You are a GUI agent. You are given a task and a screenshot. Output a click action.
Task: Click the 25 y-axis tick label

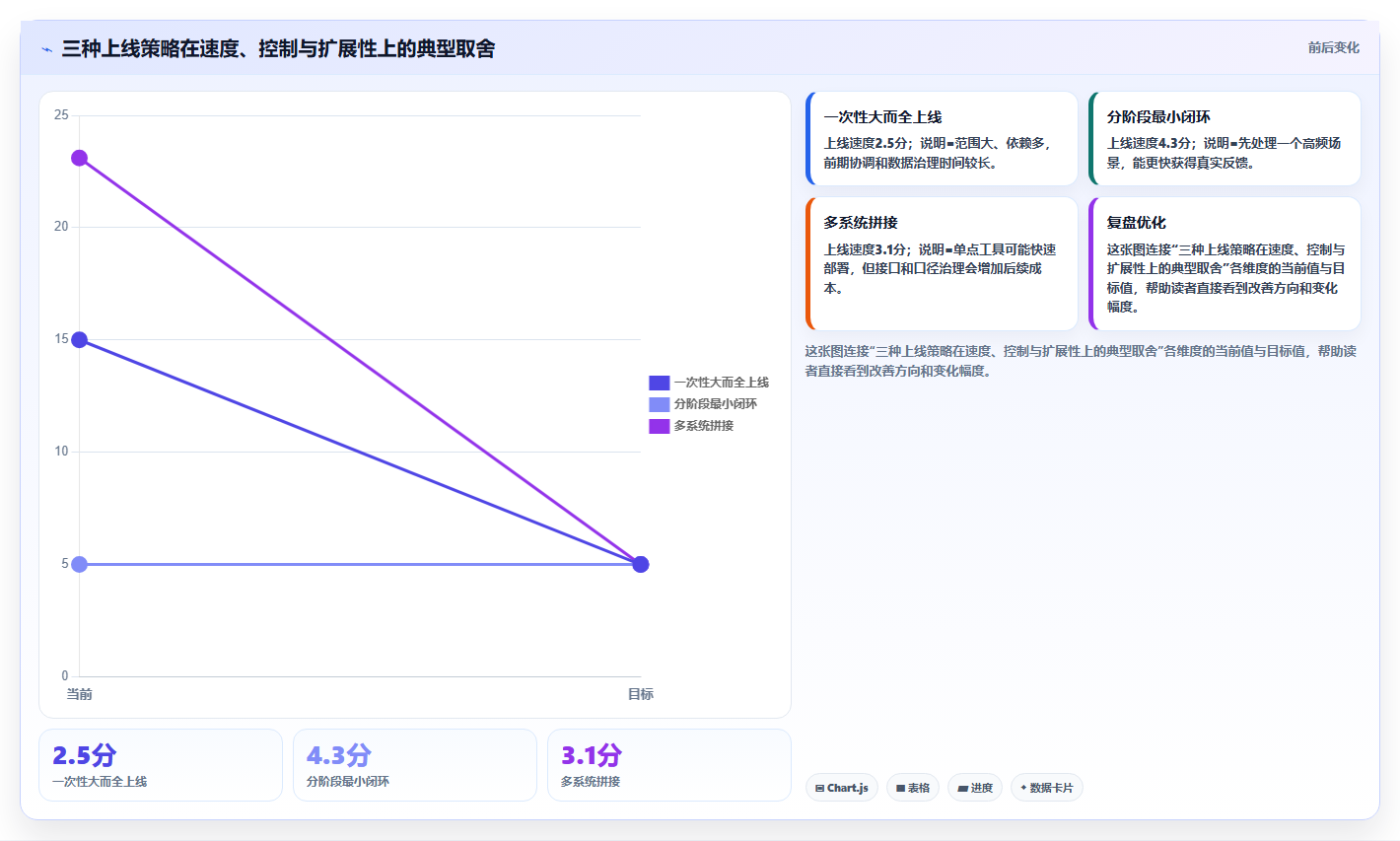point(61,115)
